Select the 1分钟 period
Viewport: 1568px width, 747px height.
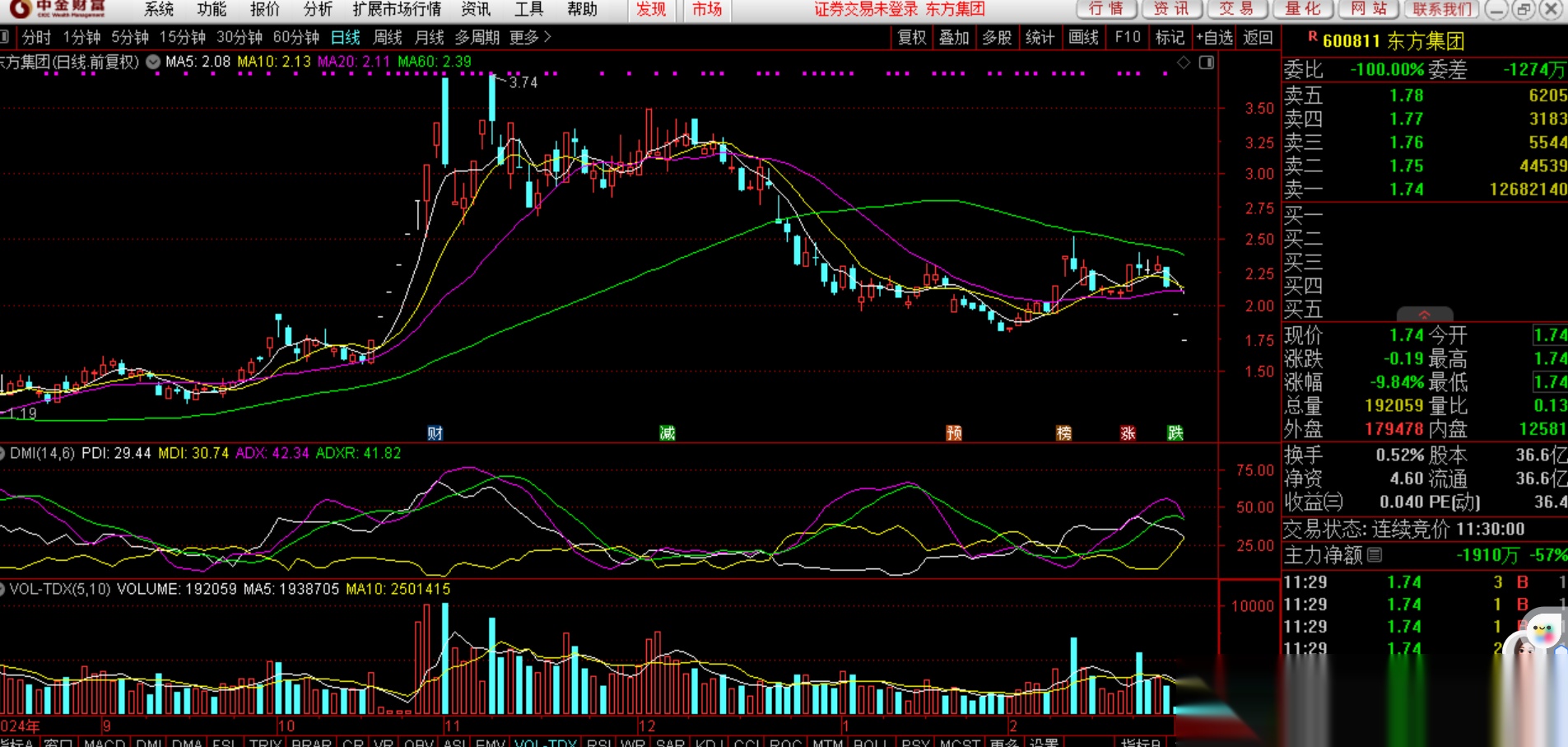point(81,37)
